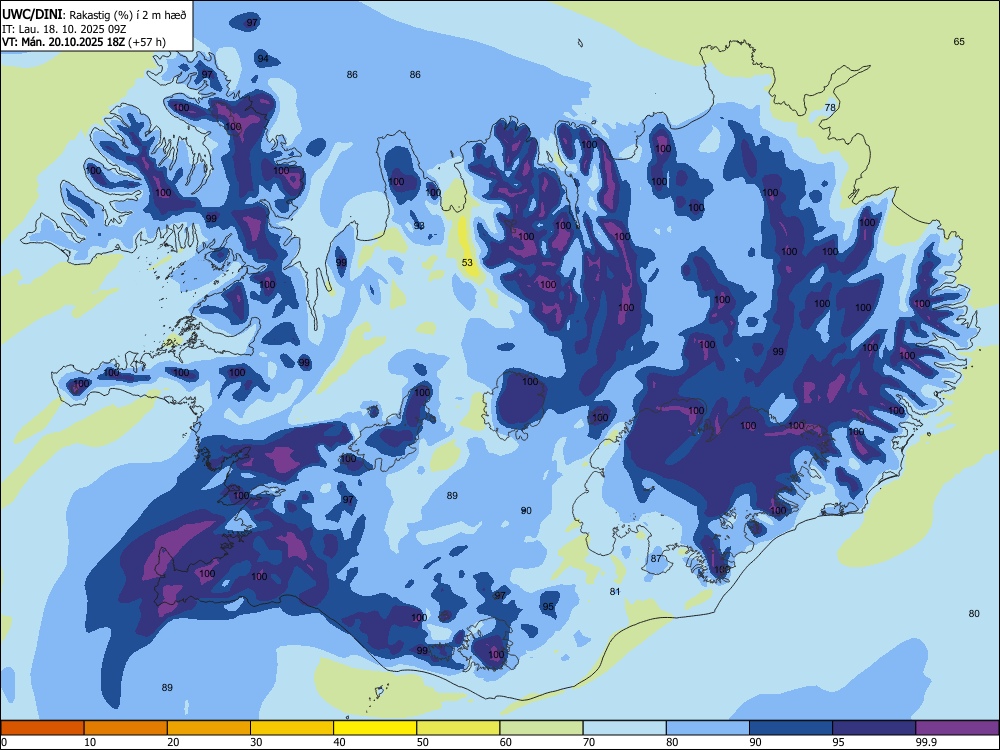1000x750 pixels.
Task: Select the bright yellow 40–50 legend swatch
Action: tap(375, 728)
